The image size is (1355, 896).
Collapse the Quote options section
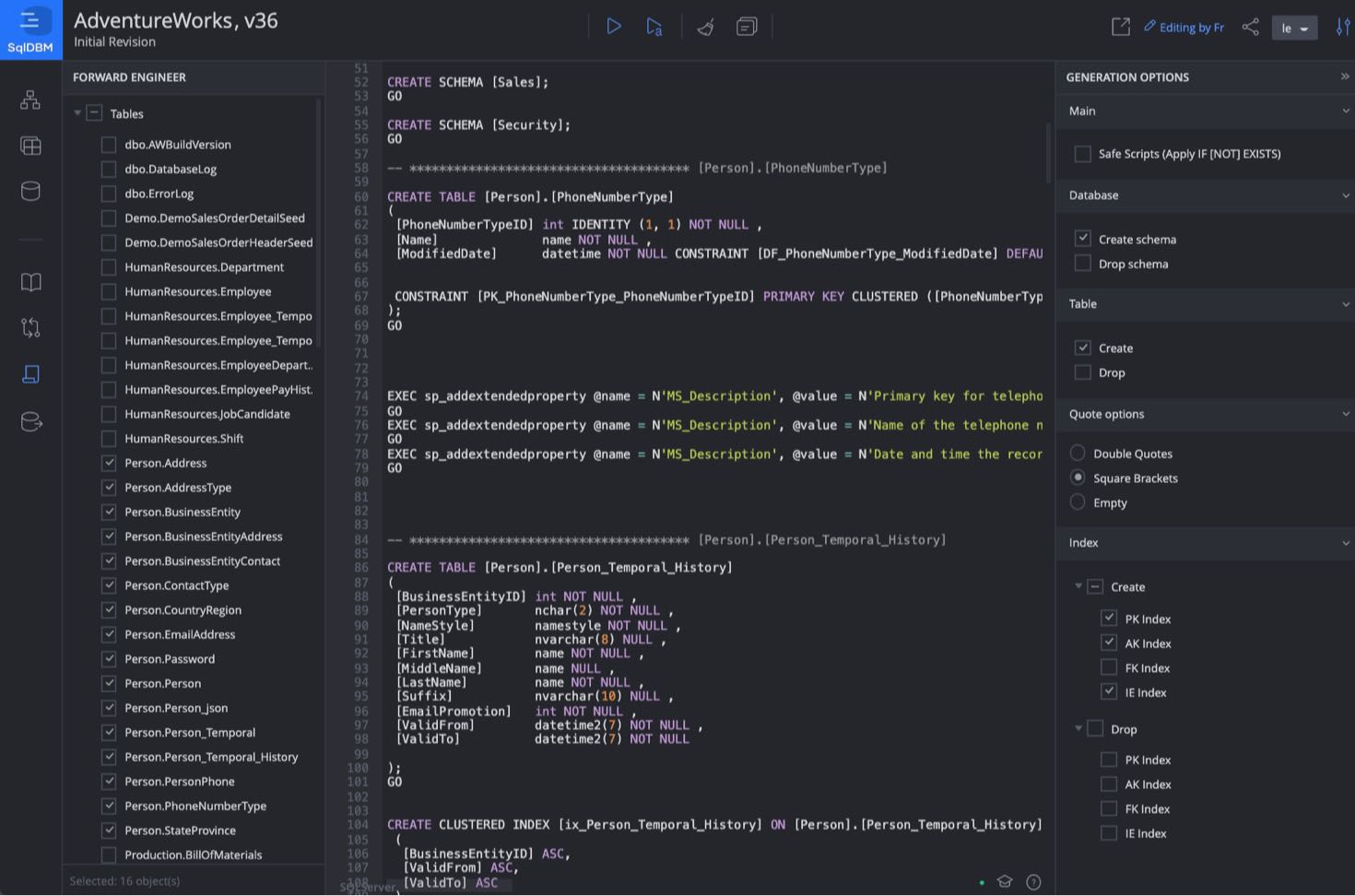[1345, 414]
